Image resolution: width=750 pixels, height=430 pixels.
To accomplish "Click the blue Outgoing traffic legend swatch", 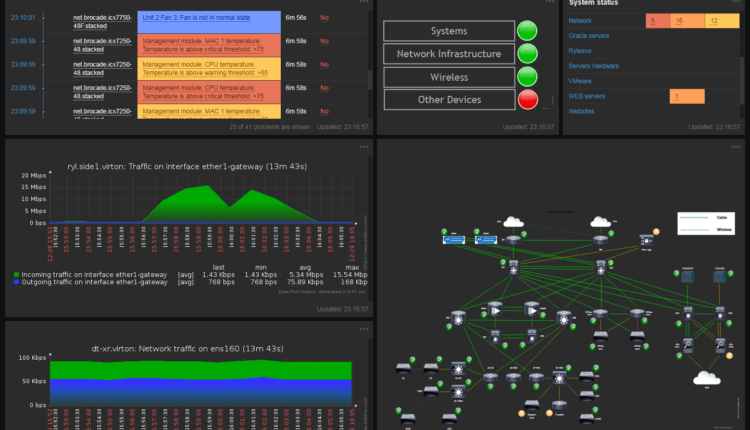I will pos(16,282).
